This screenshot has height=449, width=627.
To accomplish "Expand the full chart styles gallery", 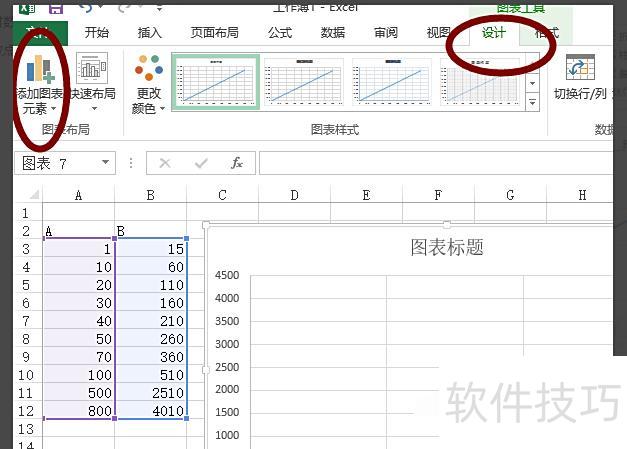I will pyautogui.click(x=532, y=102).
